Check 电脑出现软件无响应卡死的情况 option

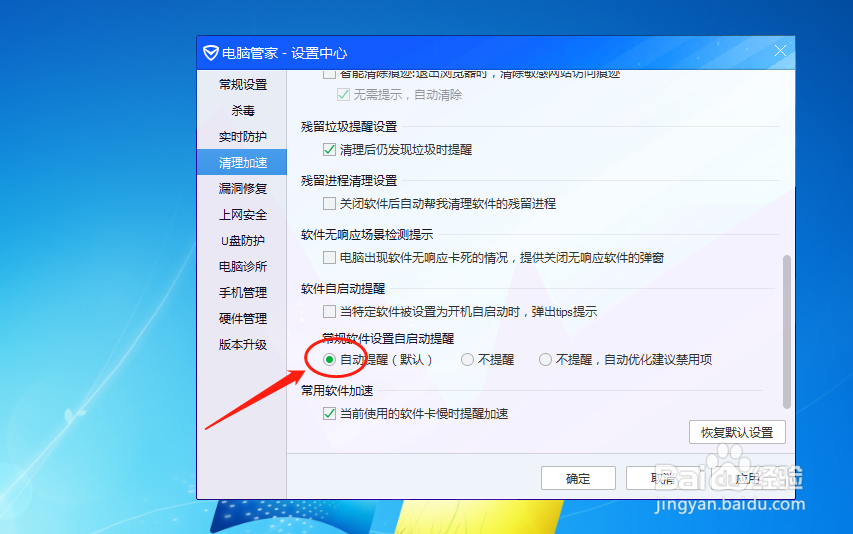[329, 257]
